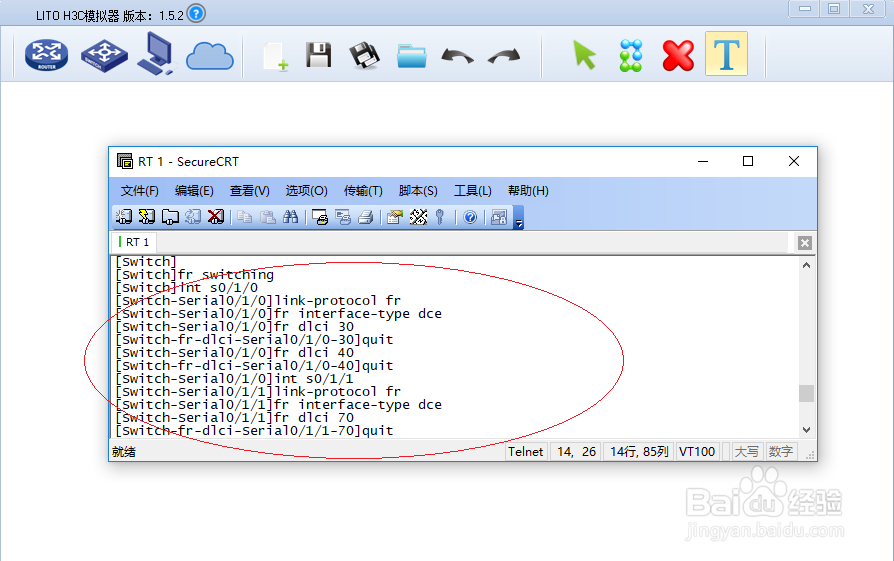Click SecureCRT Paste icon

point(267,217)
